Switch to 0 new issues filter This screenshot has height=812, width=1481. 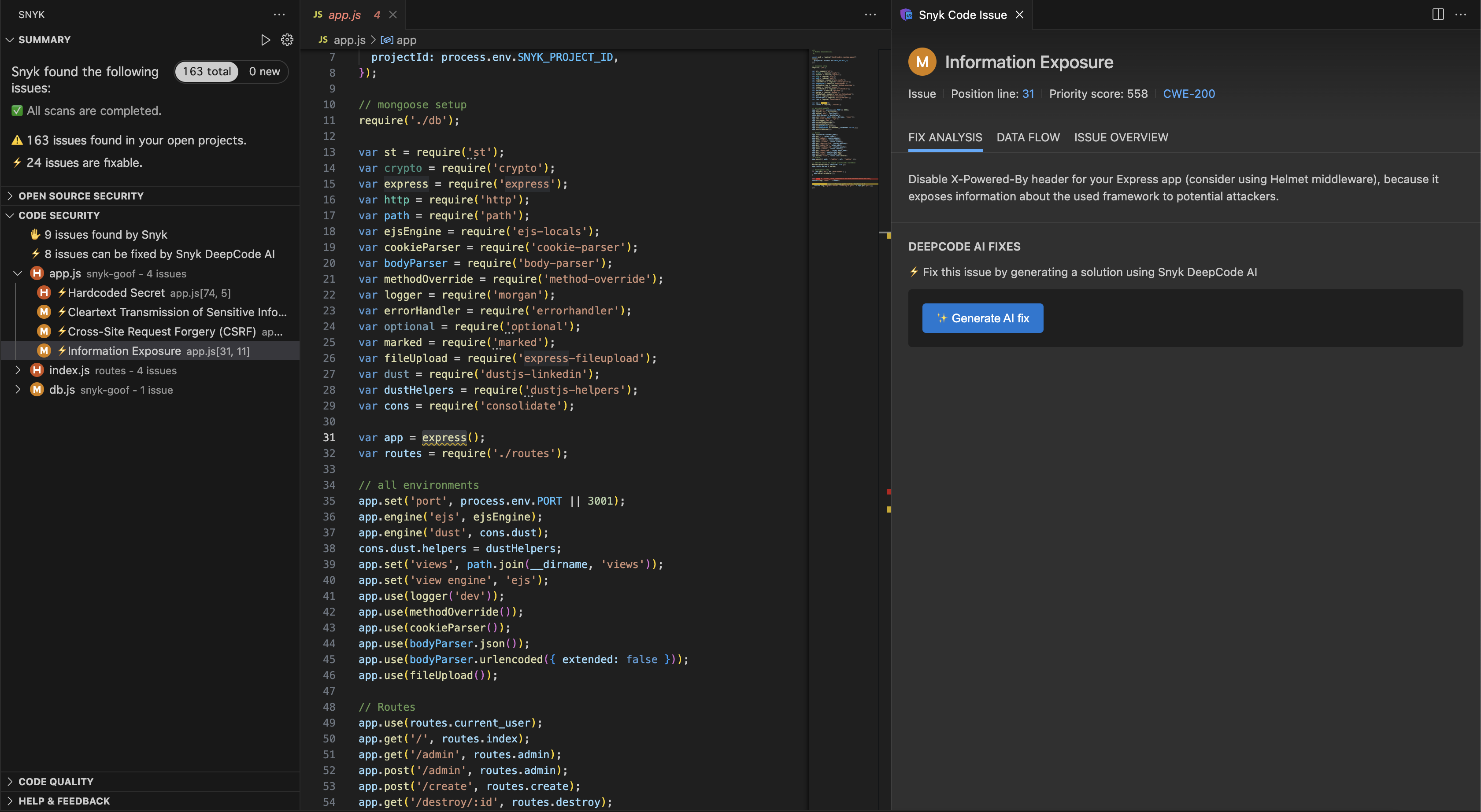coord(264,72)
